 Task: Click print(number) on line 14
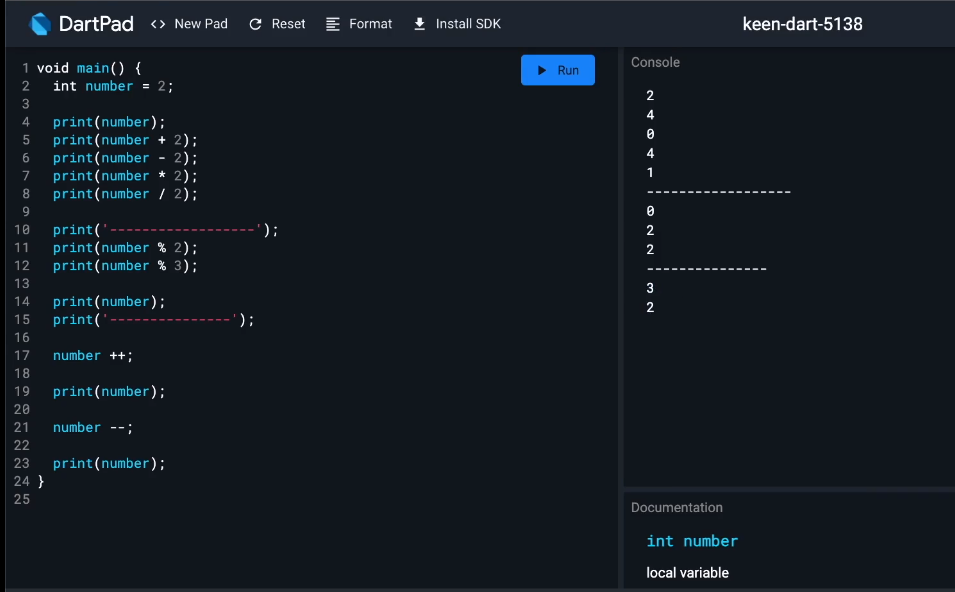(108, 301)
